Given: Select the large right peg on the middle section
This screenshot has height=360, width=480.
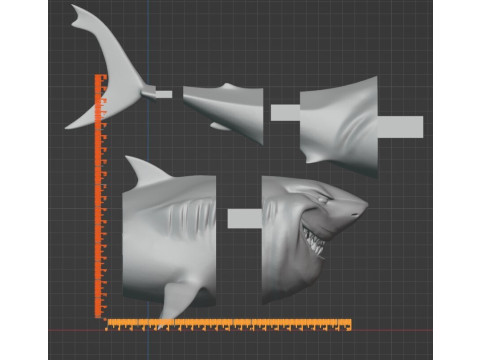Looking at the screenshot, I should point(400,127).
